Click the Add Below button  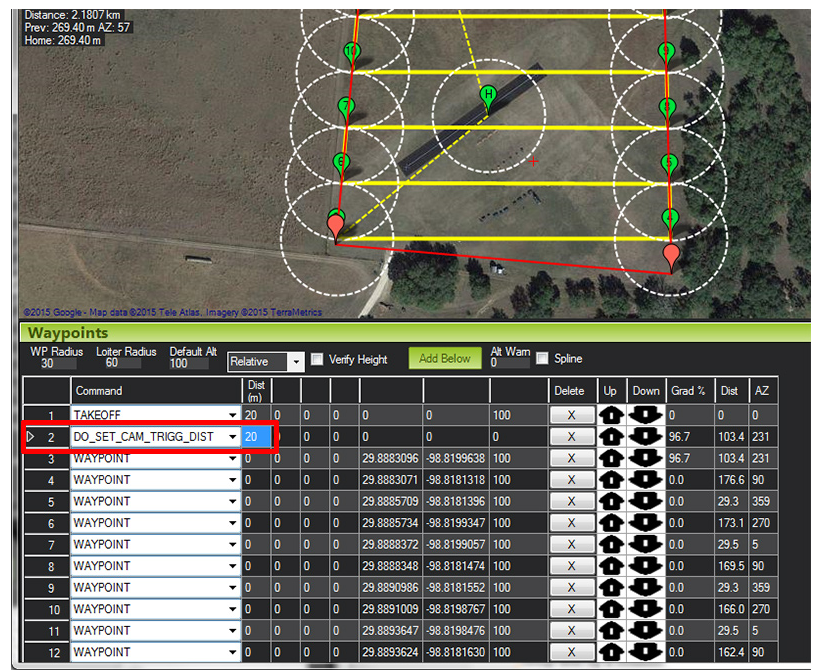coord(445,359)
